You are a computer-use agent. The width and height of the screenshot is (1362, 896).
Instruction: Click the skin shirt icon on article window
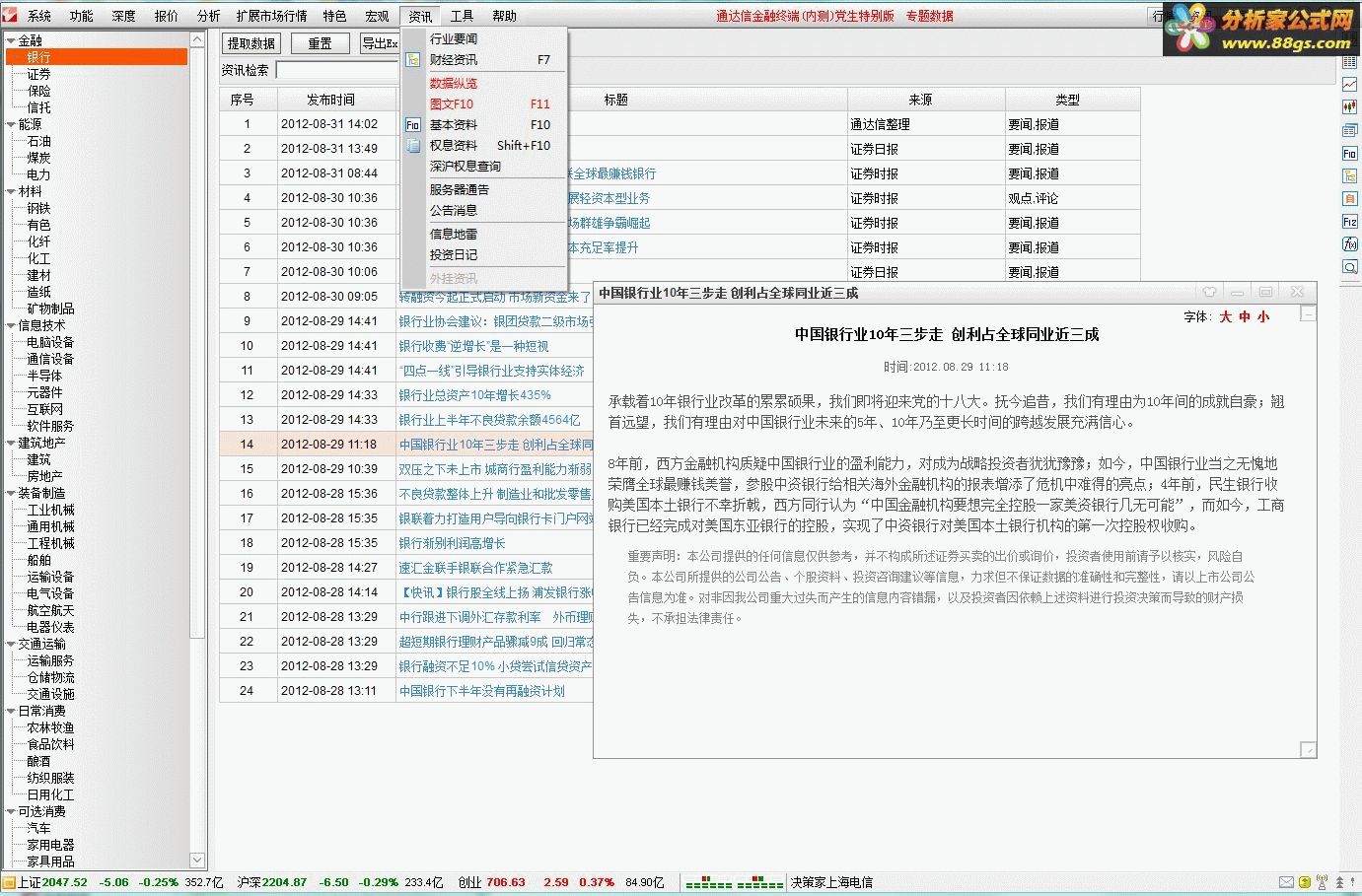(1209, 292)
